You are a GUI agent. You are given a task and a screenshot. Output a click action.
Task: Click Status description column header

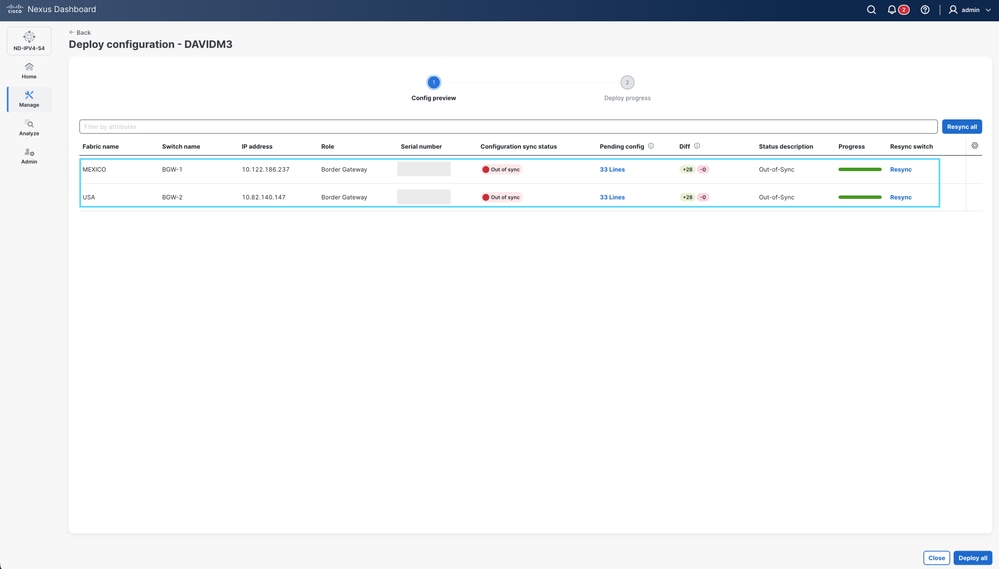786,147
